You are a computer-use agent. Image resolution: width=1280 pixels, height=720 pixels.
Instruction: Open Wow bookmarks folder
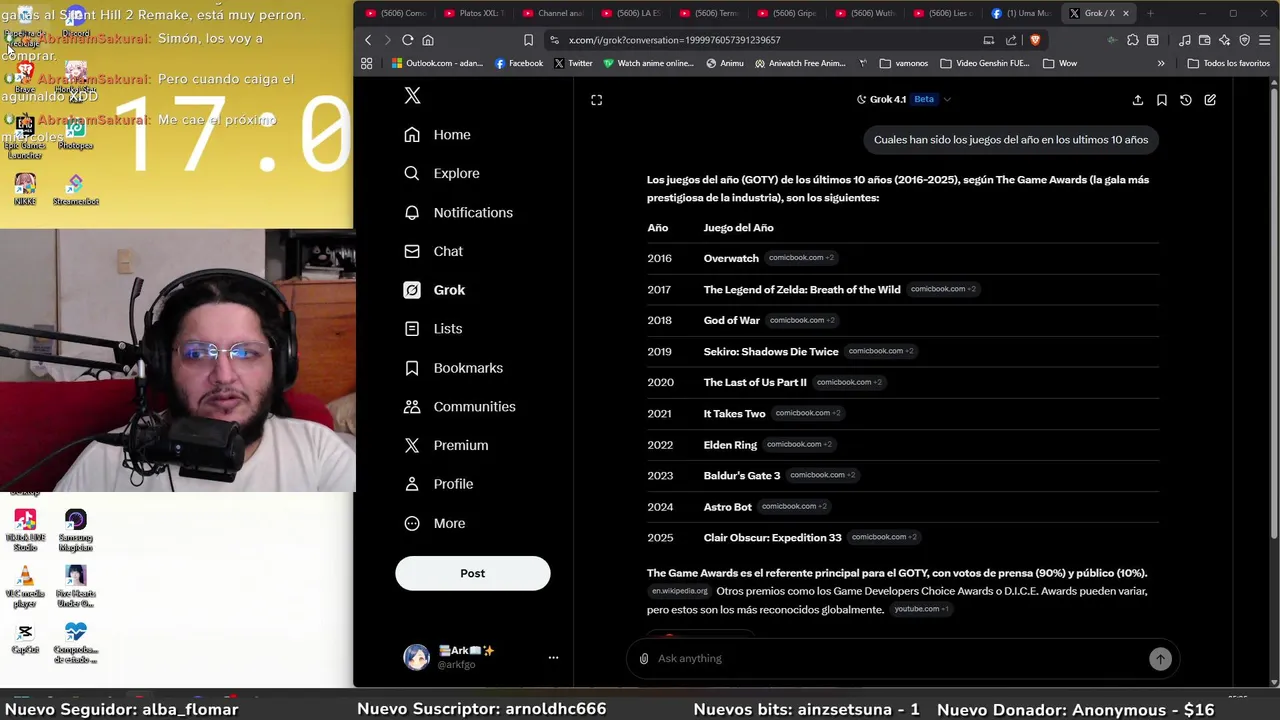pos(1060,63)
